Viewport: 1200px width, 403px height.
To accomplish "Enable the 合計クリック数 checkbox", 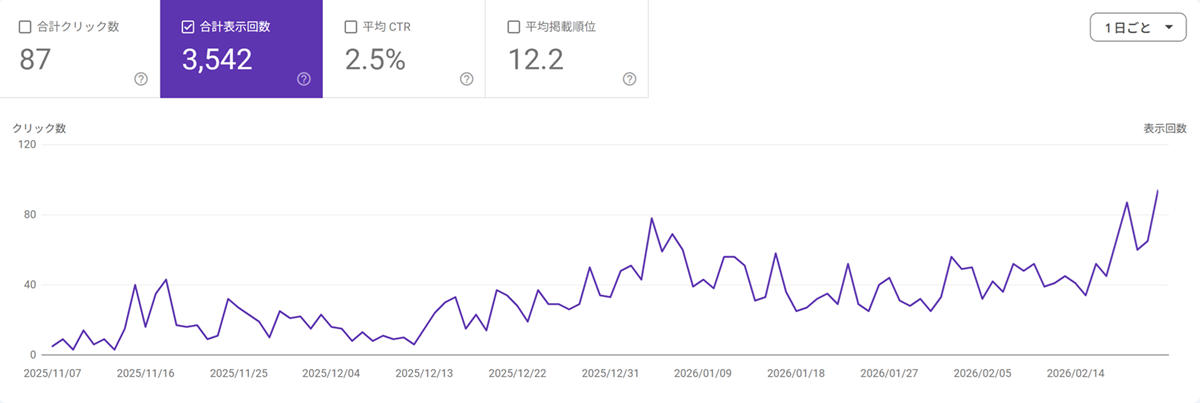I will (25, 27).
